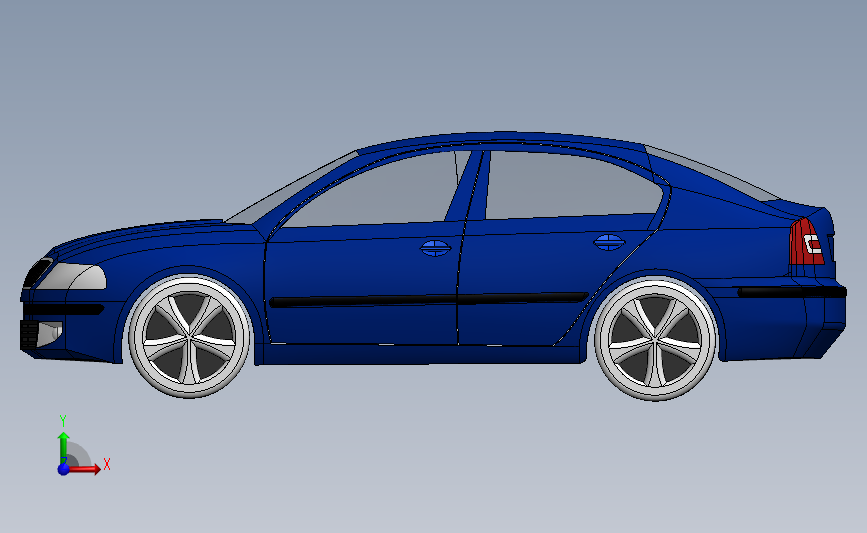The height and width of the screenshot is (533, 867).
Task: Click the red X axis arrow of triad
Action: tap(84, 469)
